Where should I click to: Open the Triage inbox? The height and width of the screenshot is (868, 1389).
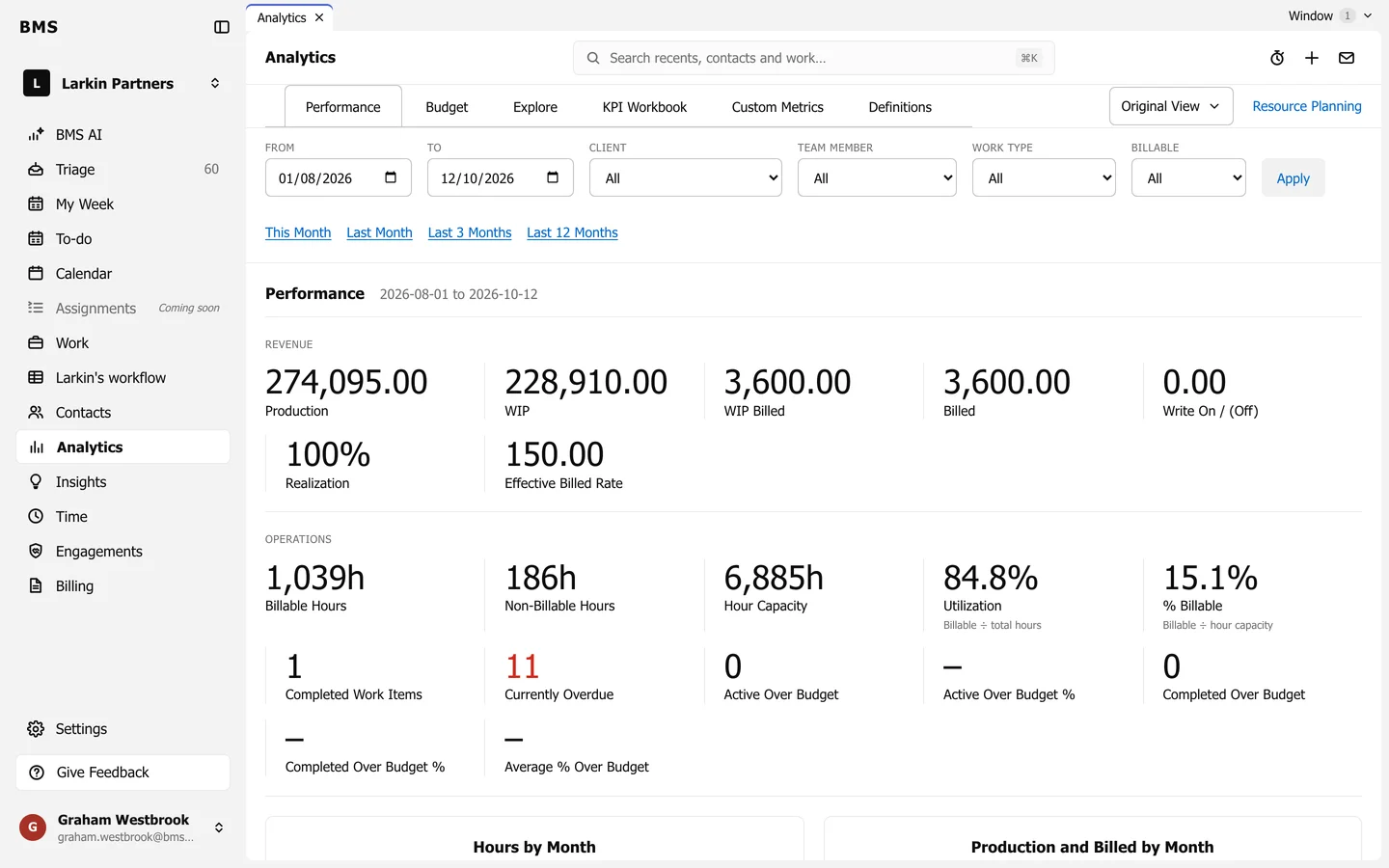point(123,170)
